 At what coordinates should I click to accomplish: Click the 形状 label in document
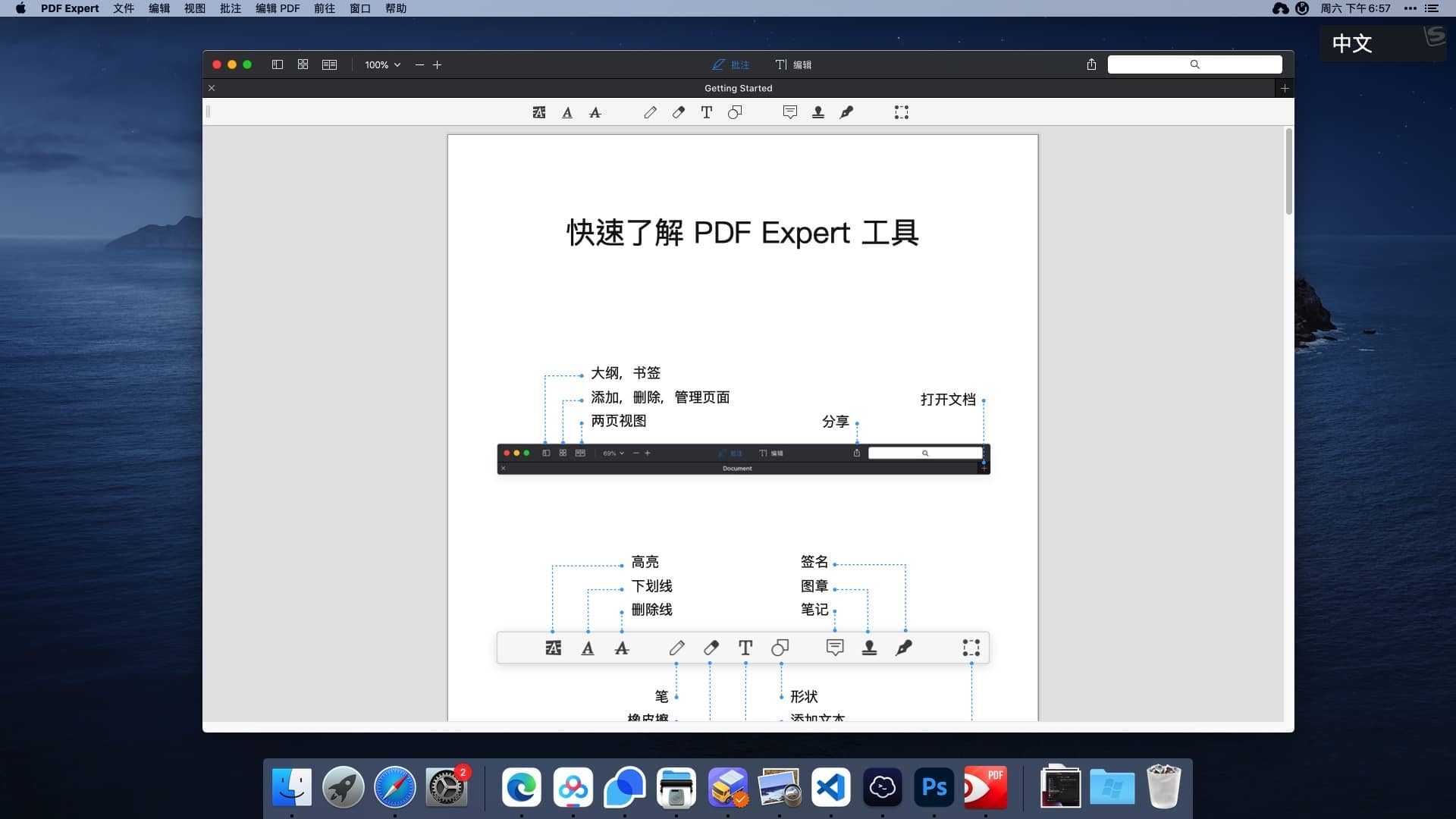pyautogui.click(x=804, y=696)
